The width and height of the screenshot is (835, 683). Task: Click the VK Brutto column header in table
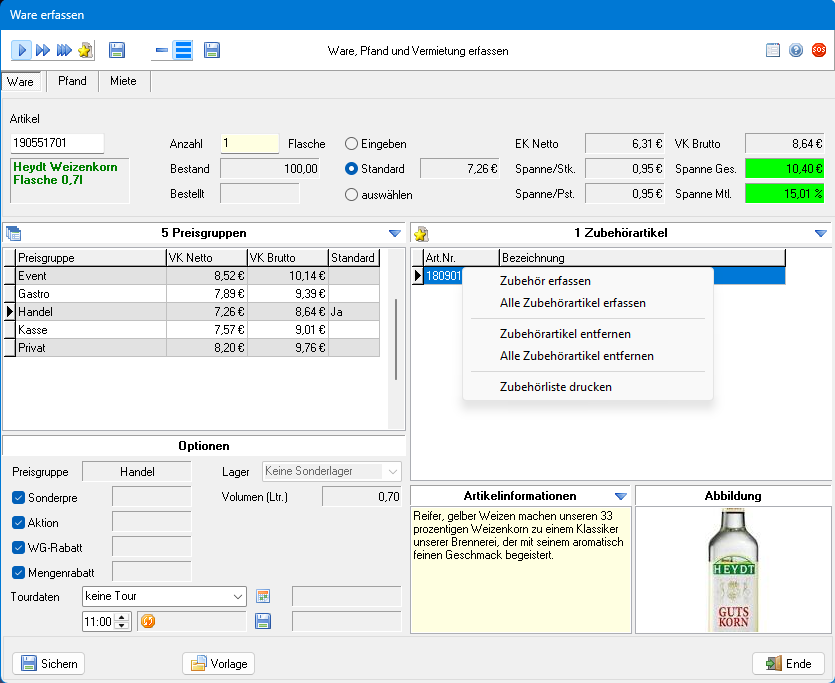(288, 258)
